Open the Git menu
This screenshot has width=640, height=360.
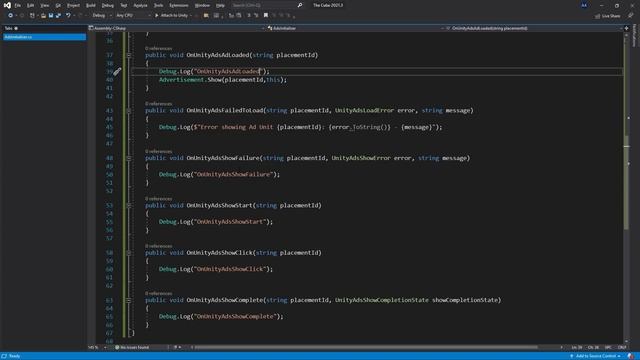[58, 5]
